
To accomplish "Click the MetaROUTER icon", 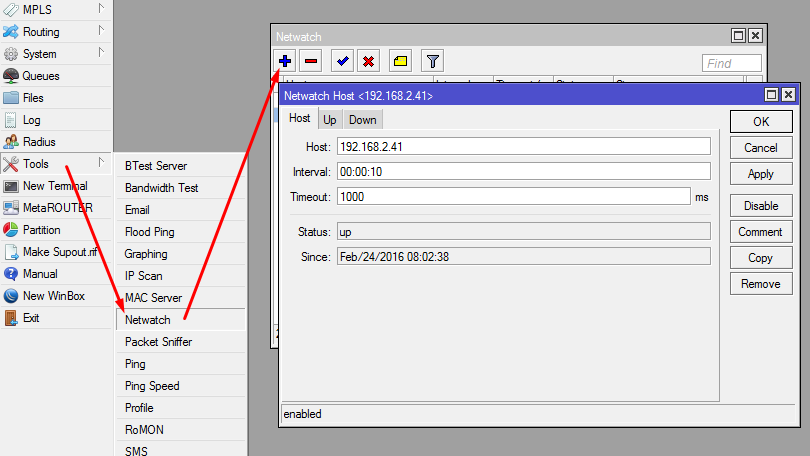I will [x=10, y=208].
